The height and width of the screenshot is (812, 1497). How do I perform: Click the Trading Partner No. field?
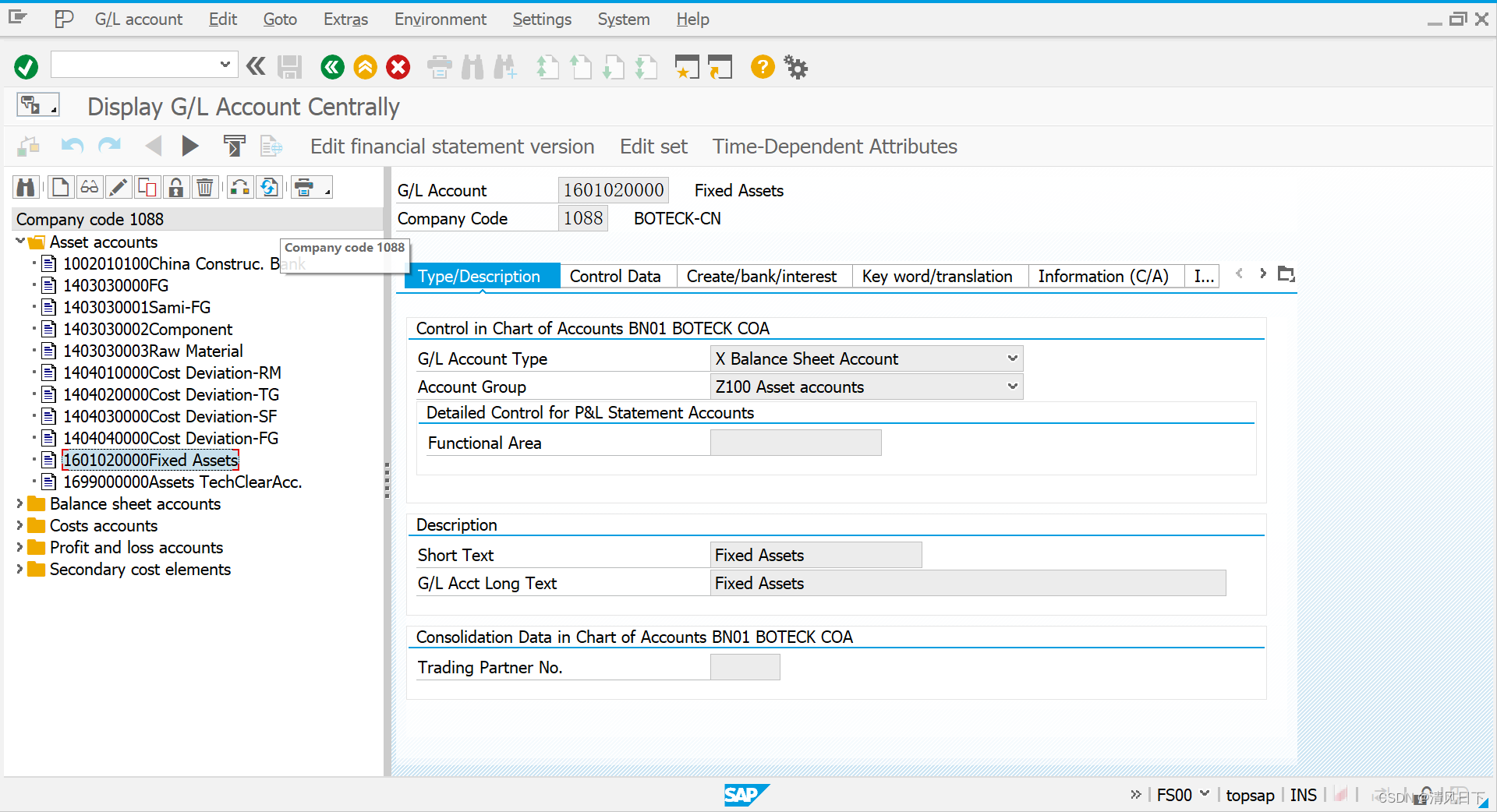745,667
